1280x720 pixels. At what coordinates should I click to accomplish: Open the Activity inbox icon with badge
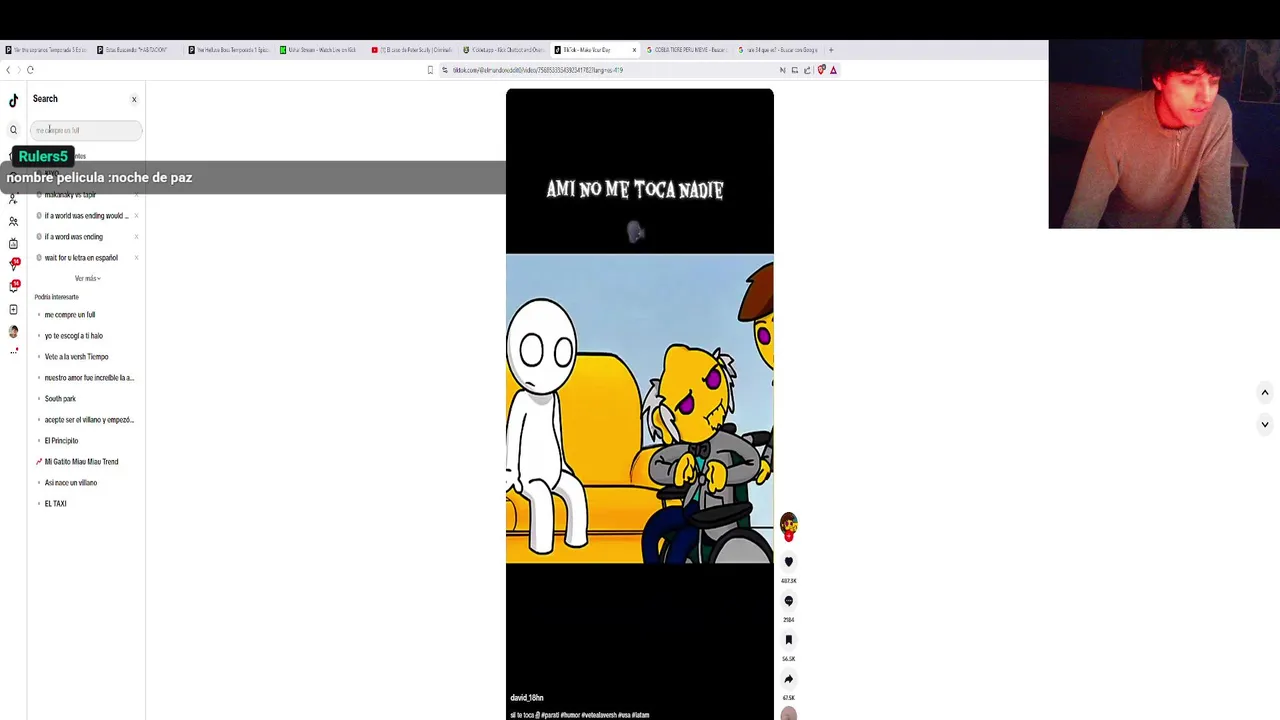13,287
